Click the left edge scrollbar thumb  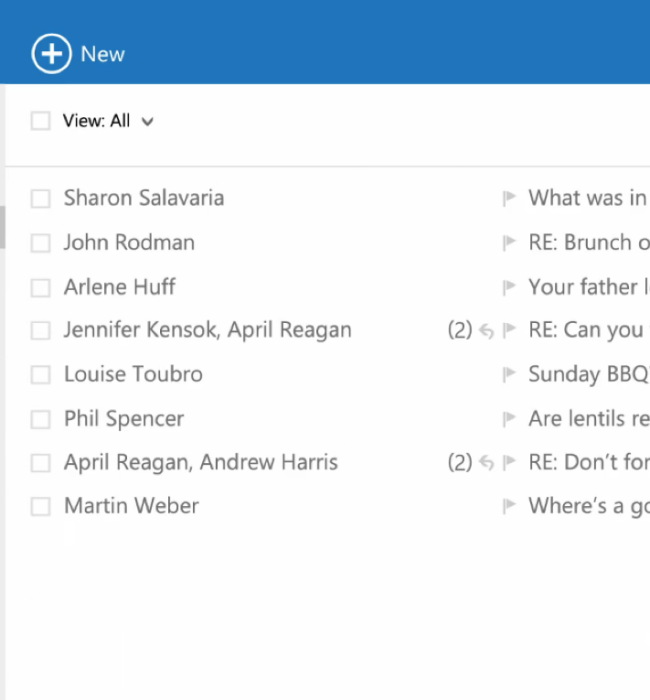tap(3, 227)
